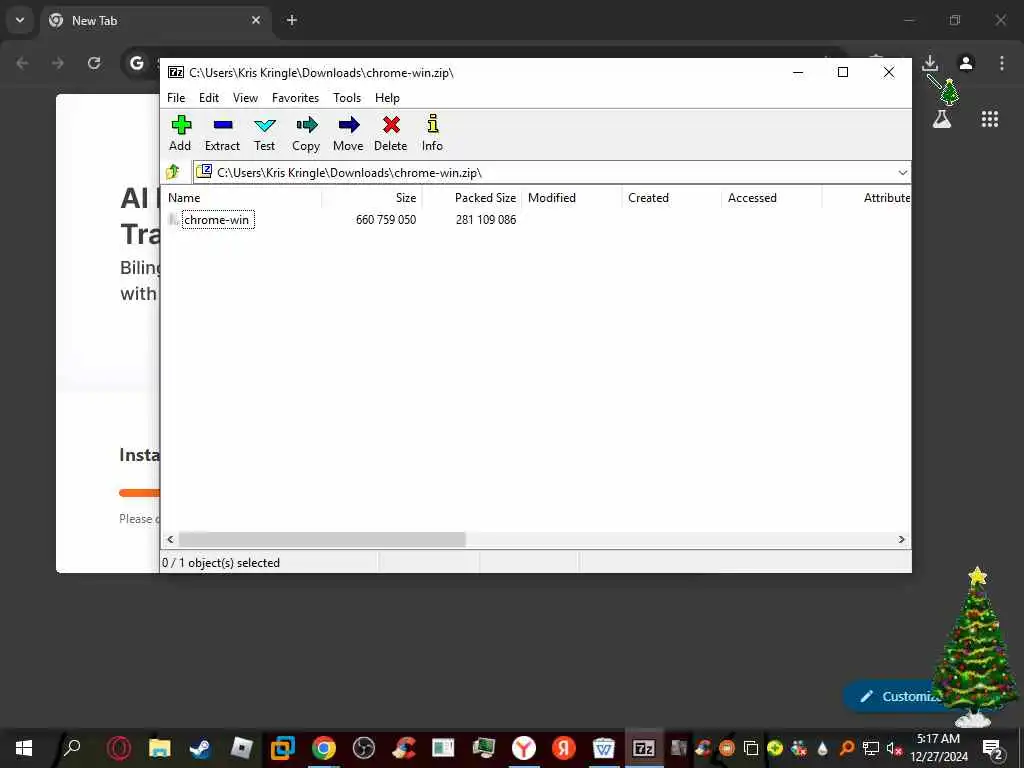The width and height of the screenshot is (1024, 768).
Task: Open File Explorer from the taskbar
Action: click(x=159, y=748)
